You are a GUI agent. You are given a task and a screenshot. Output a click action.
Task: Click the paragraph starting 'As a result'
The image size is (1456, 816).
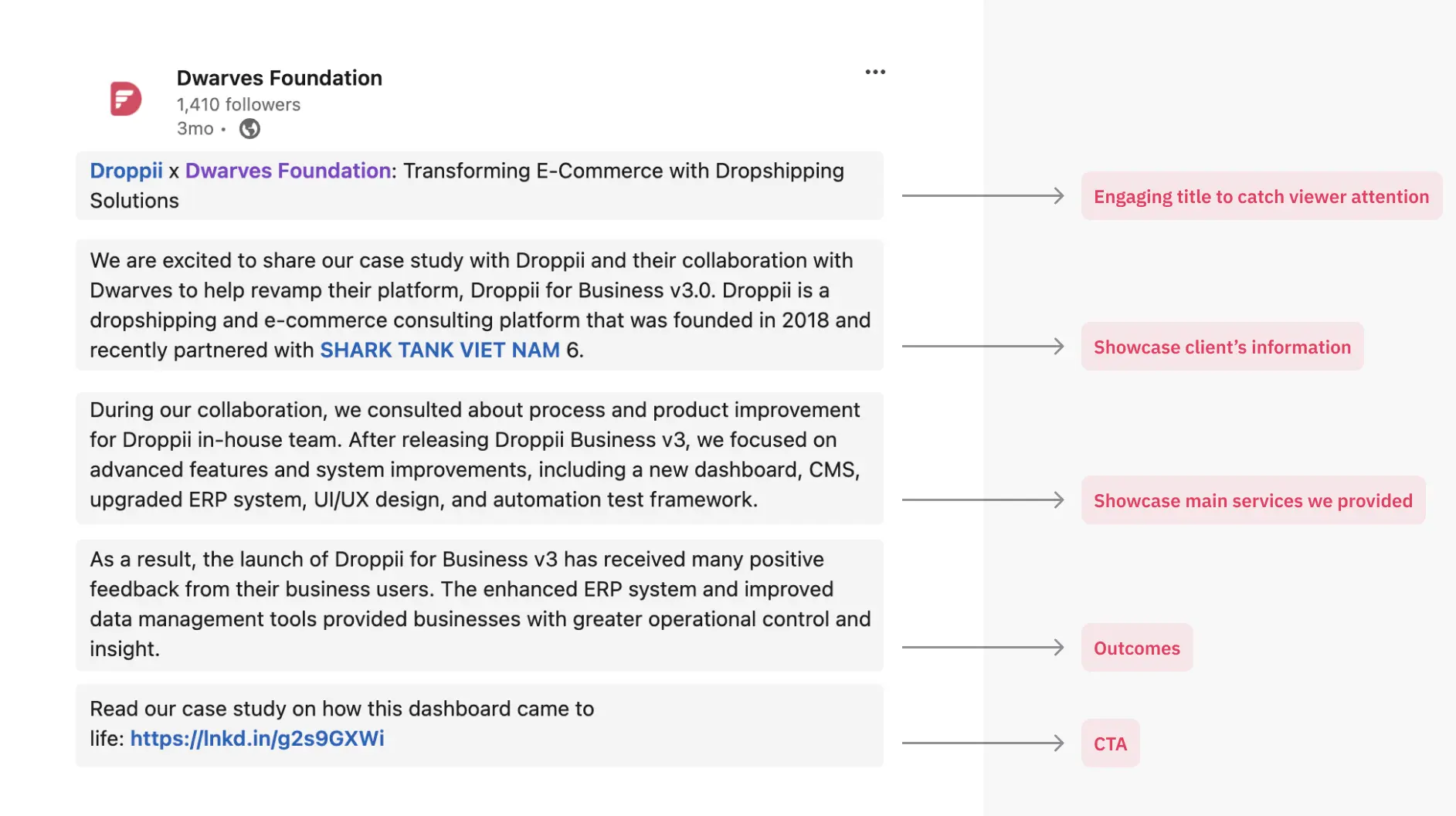click(x=479, y=604)
